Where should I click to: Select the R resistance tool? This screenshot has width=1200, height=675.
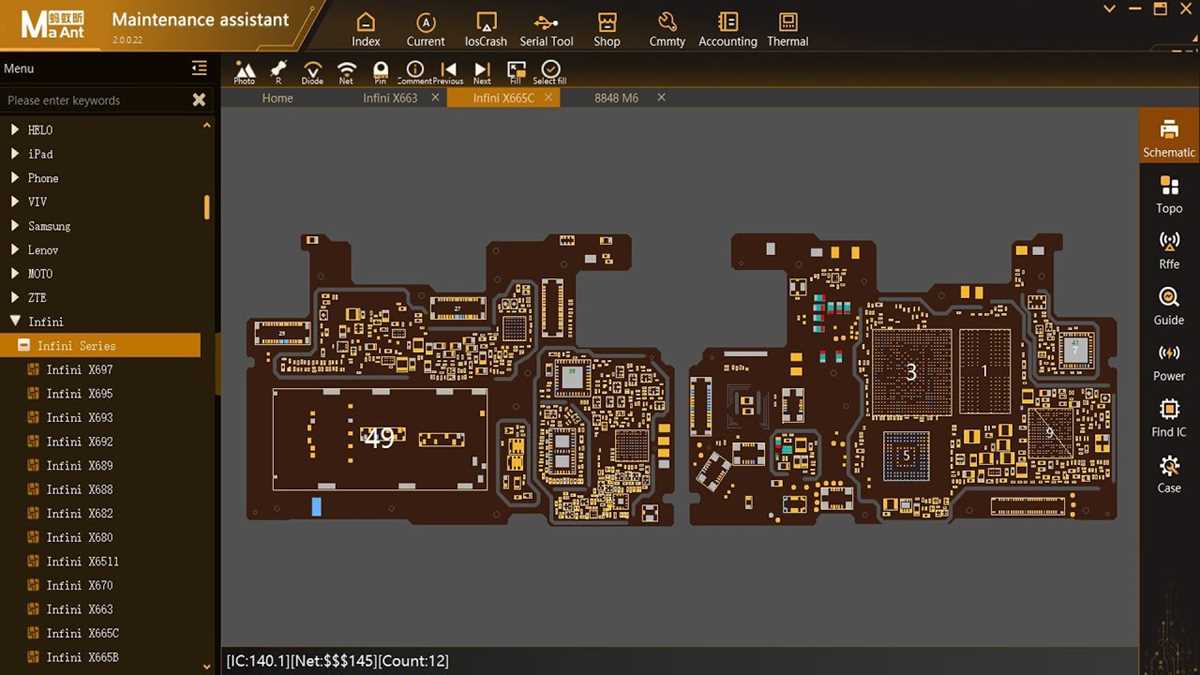pyautogui.click(x=279, y=72)
